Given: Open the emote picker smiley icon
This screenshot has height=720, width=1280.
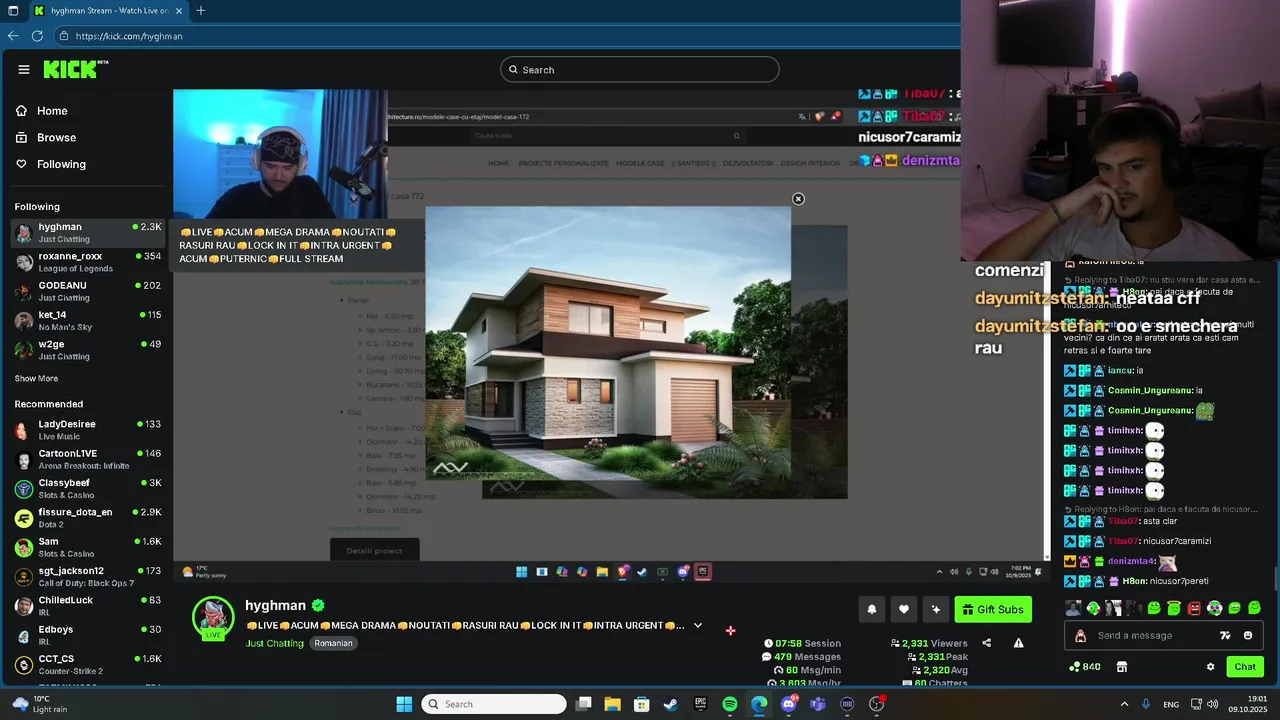Looking at the screenshot, I should (x=1248, y=636).
